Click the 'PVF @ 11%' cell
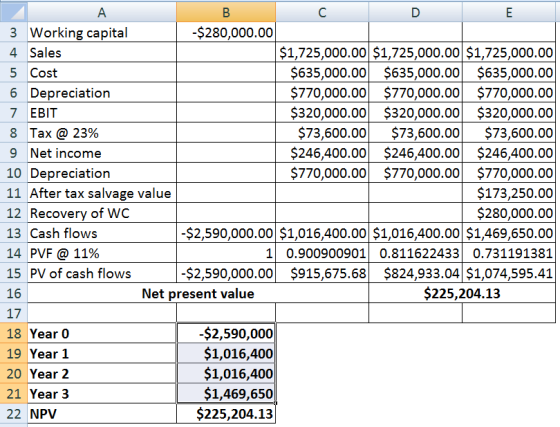The width and height of the screenshot is (560, 427). click(x=102, y=253)
